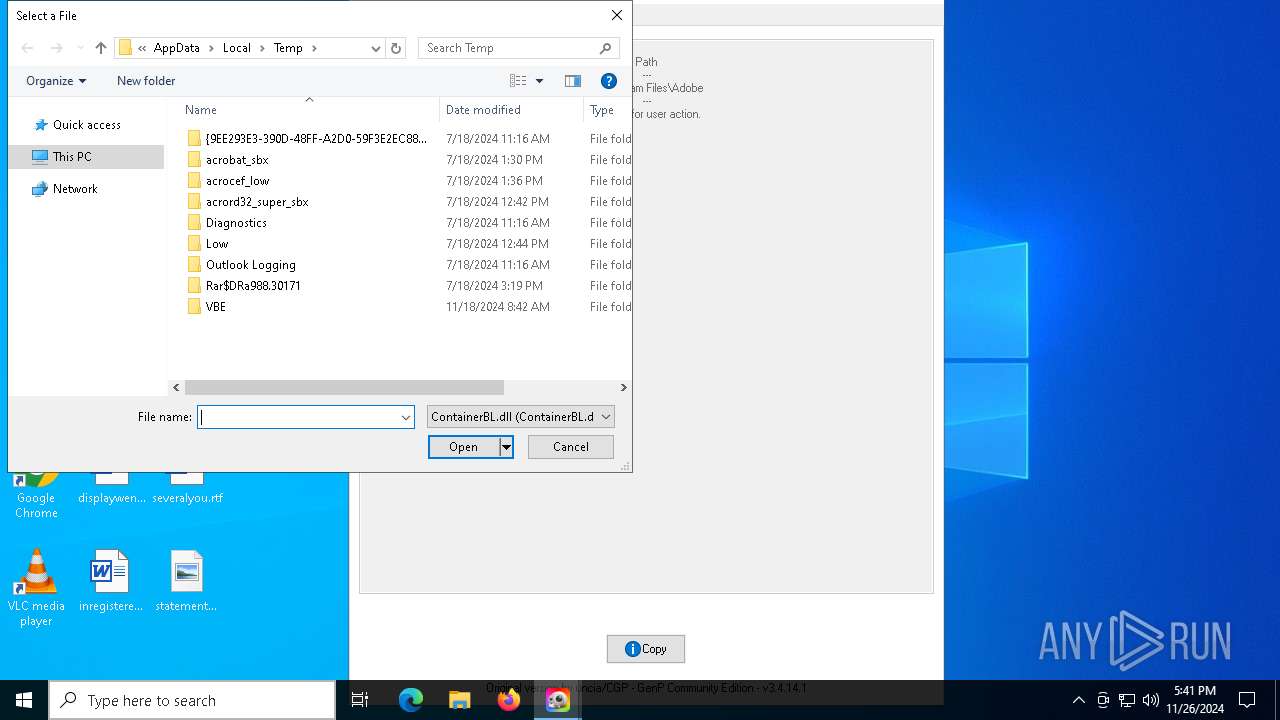
Task: Click the Local breadcrumb
Action: pos(237,48)
